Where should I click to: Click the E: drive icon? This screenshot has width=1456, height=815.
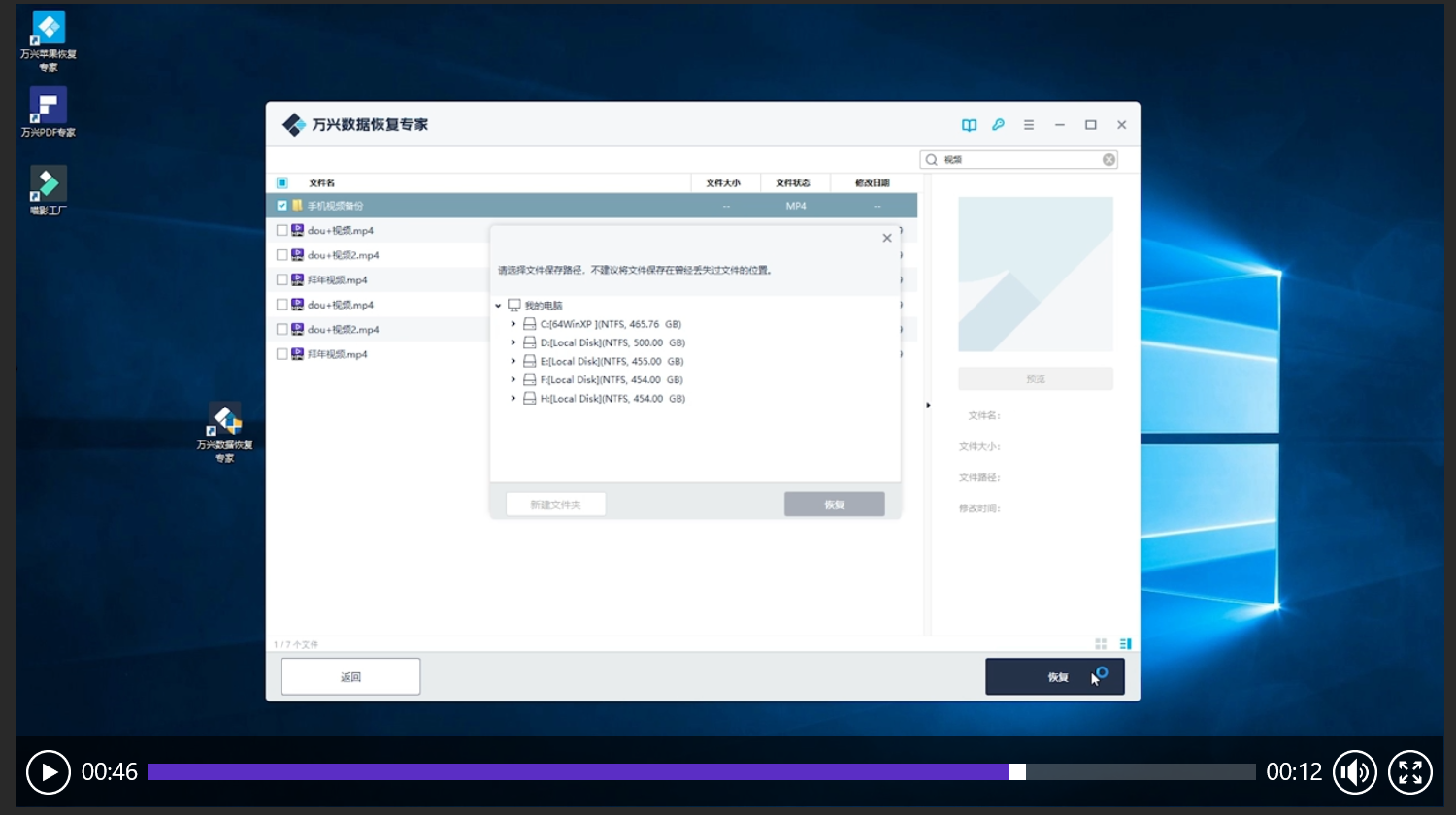[530, 361]
